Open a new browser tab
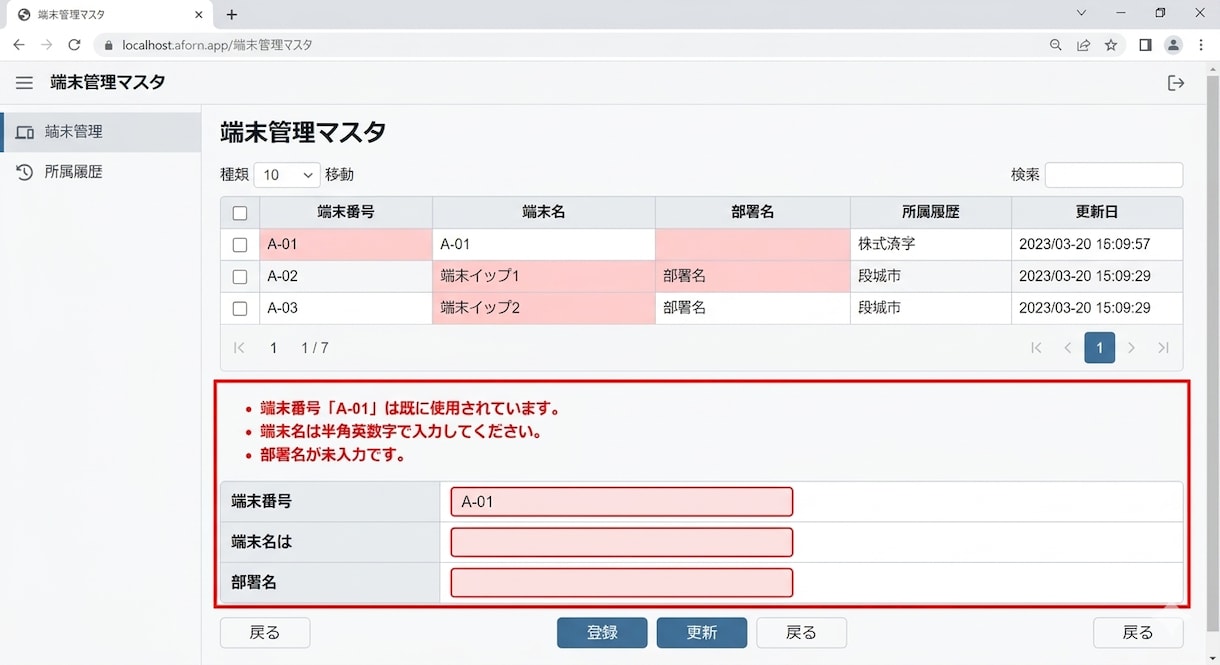 (232, 15)
